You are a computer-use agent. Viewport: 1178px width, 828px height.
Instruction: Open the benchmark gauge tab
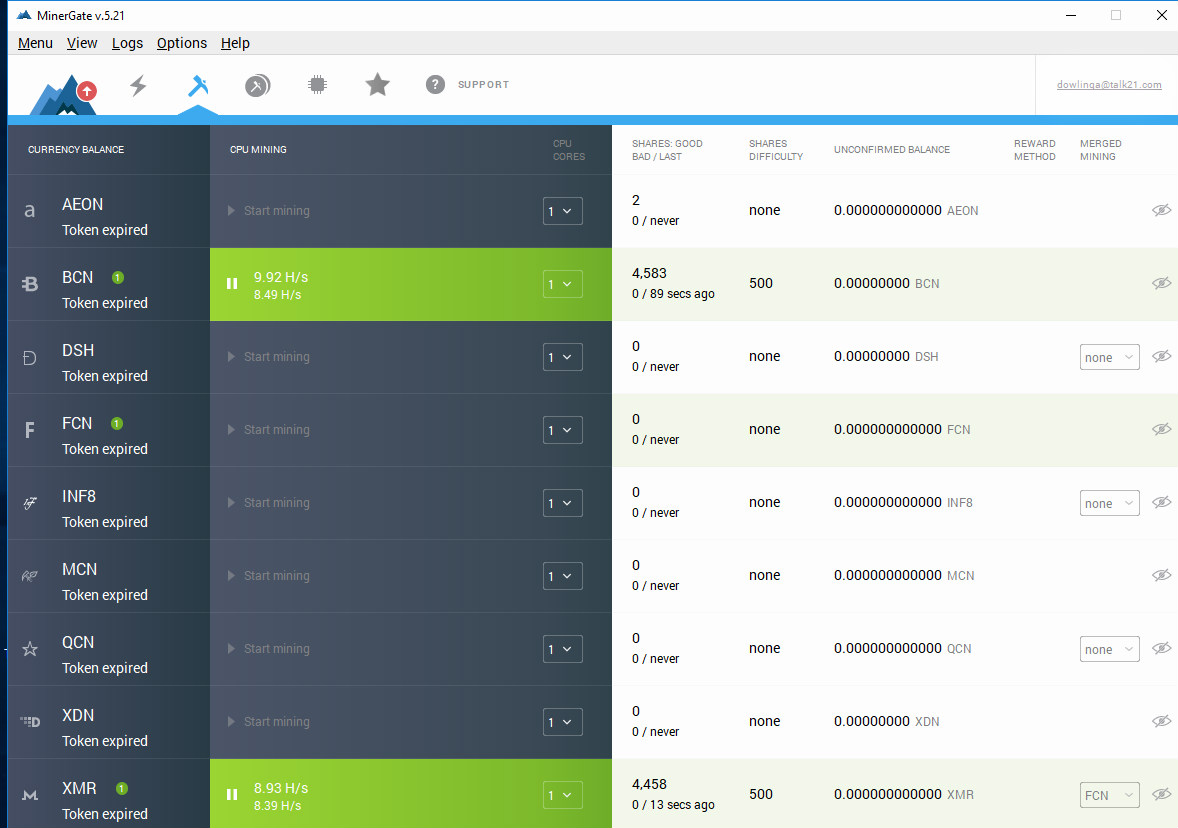[x=258, y=86]
